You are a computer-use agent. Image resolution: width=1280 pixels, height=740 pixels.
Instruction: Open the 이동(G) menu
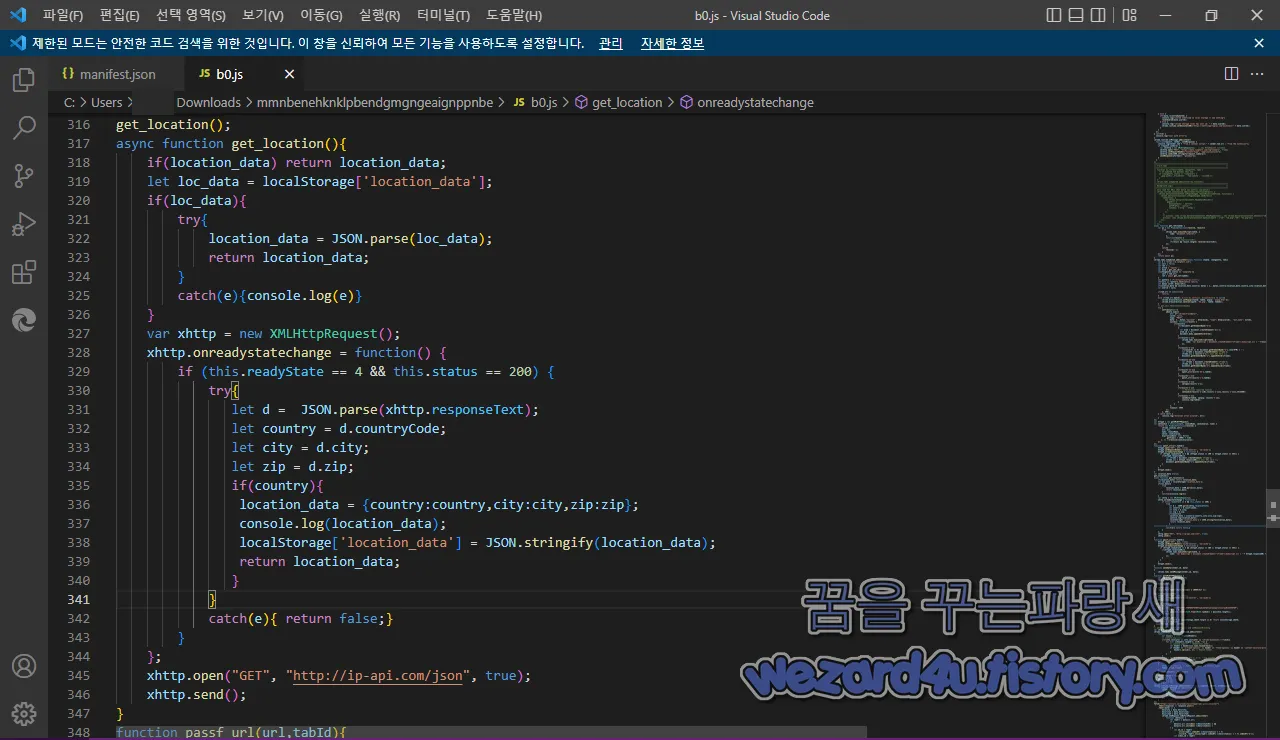[321, 15]
